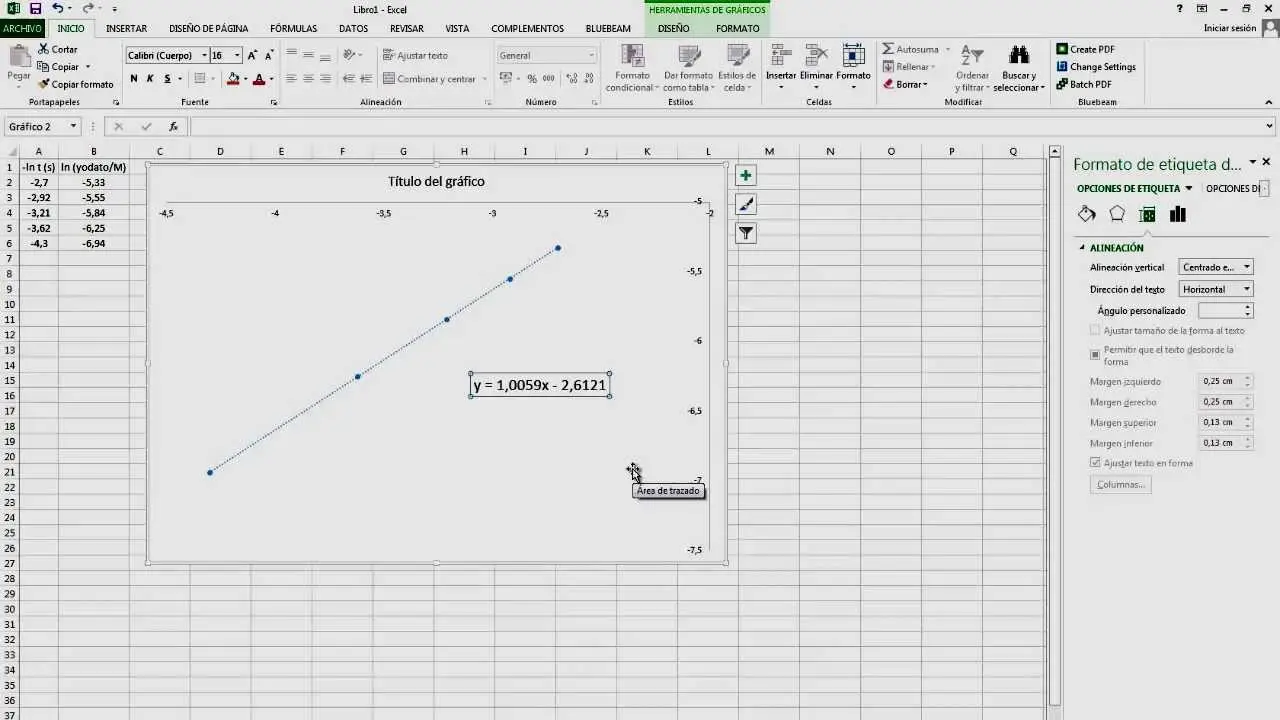Click the Copiar button
The width and height of the screenshot is (1280, 720).
tap(58, 67)
